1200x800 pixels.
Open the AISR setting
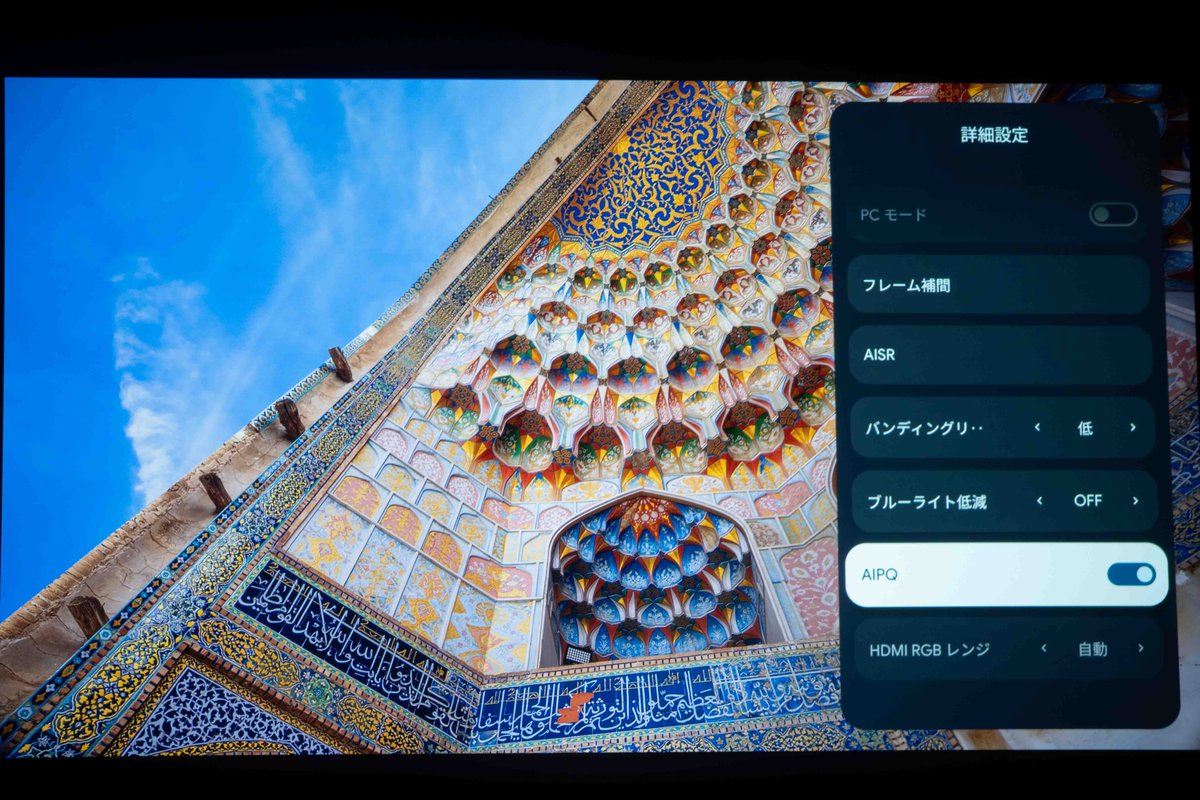pyautogui.click(x=999, y=355)
